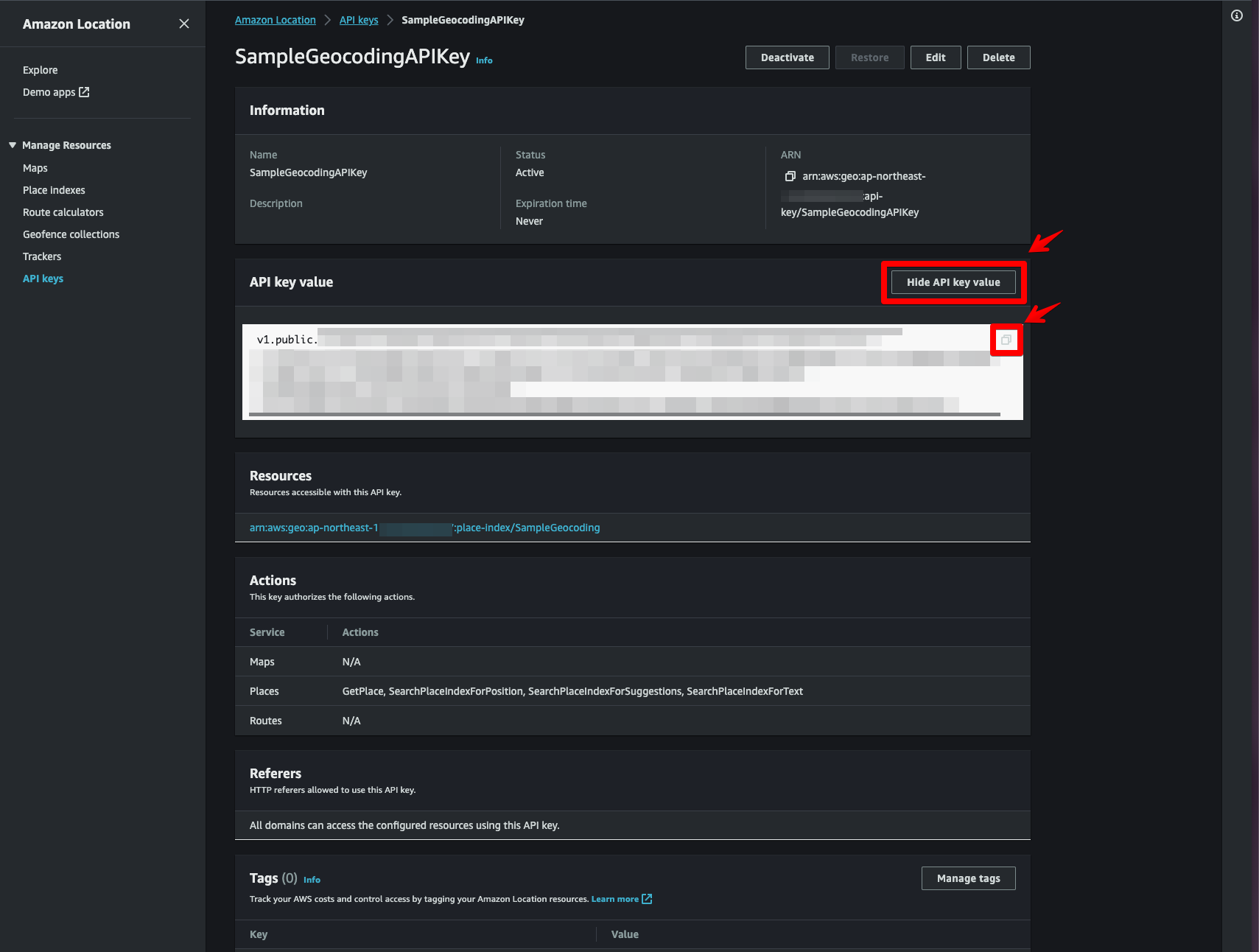
Task: Hide the API key value
Action: (953, 282)
